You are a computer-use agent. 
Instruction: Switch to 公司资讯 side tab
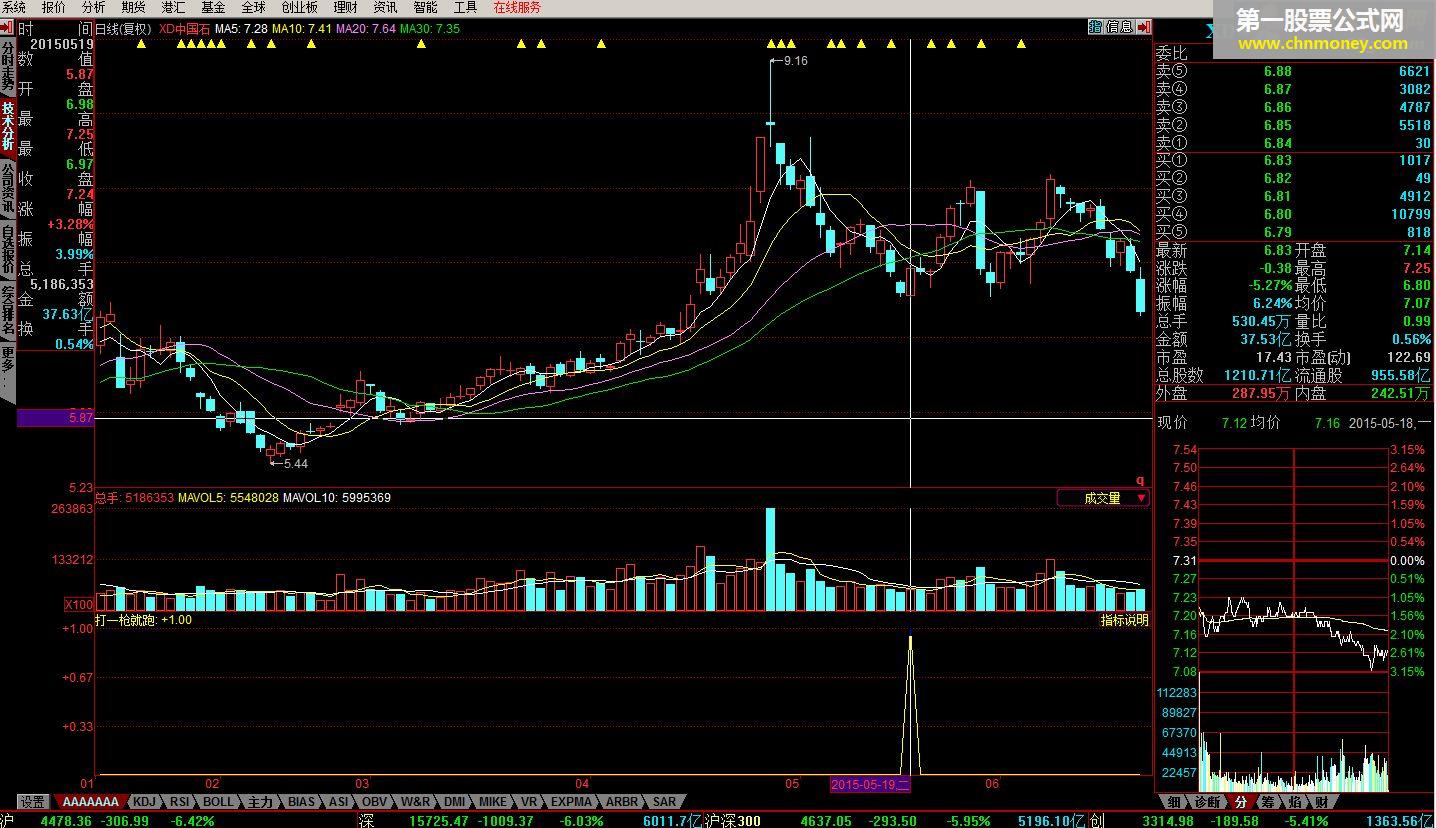(8, 187)
